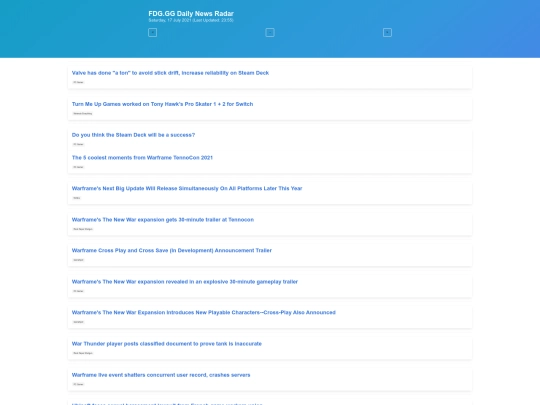
Task: Click source tag under Tony Hawk headline
Action: click(83, 113)
